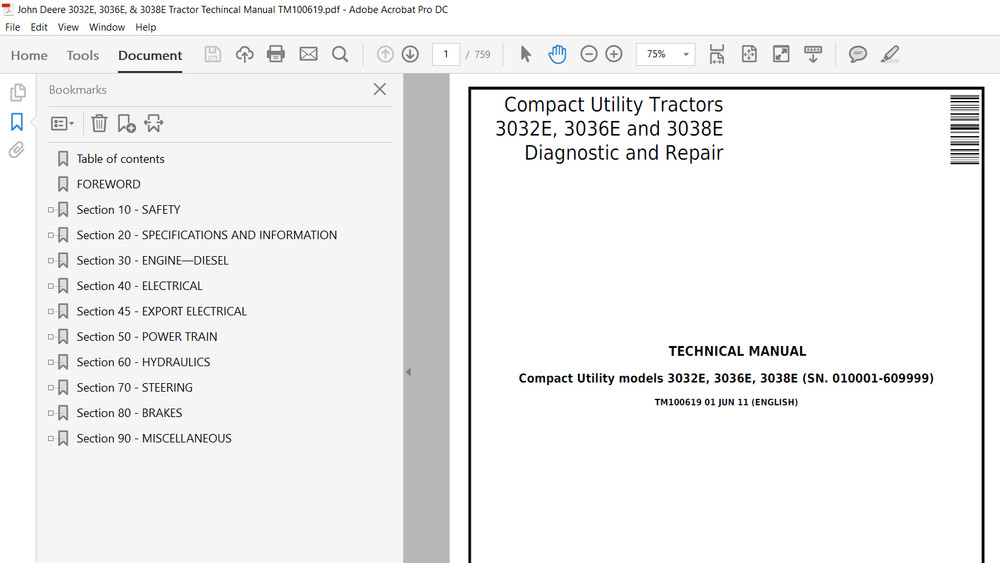Add a new bookmark icon

coord(126,123)
